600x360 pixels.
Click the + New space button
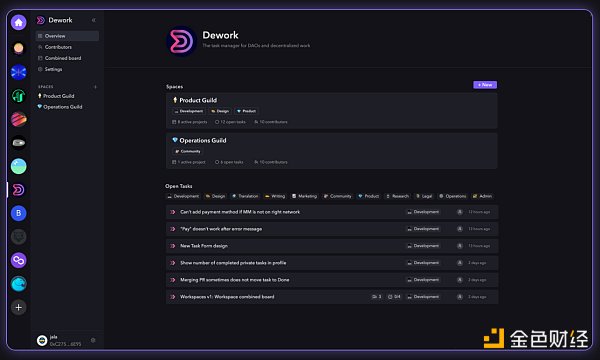pyautogui.click(x=485, y=85)
